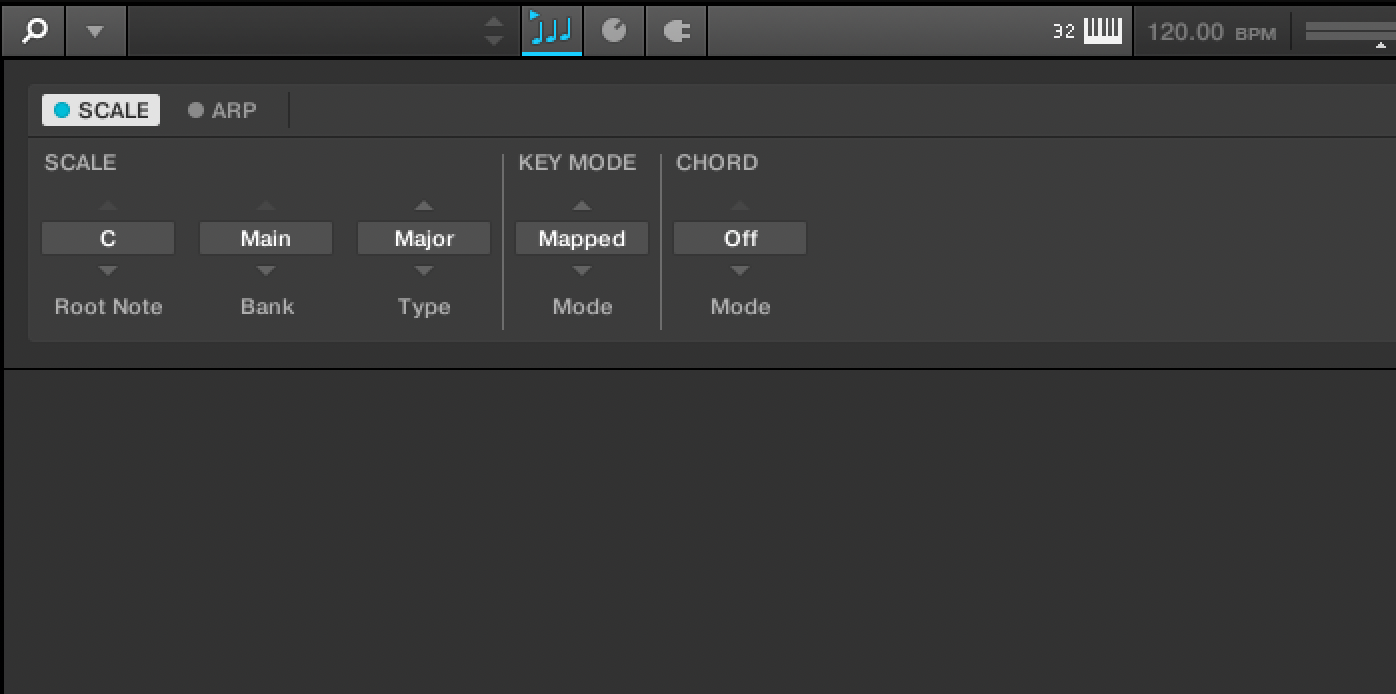This screenshot has width=1396, height=694.
Task: Step scale Type up above Major
Action: point(424,206)
